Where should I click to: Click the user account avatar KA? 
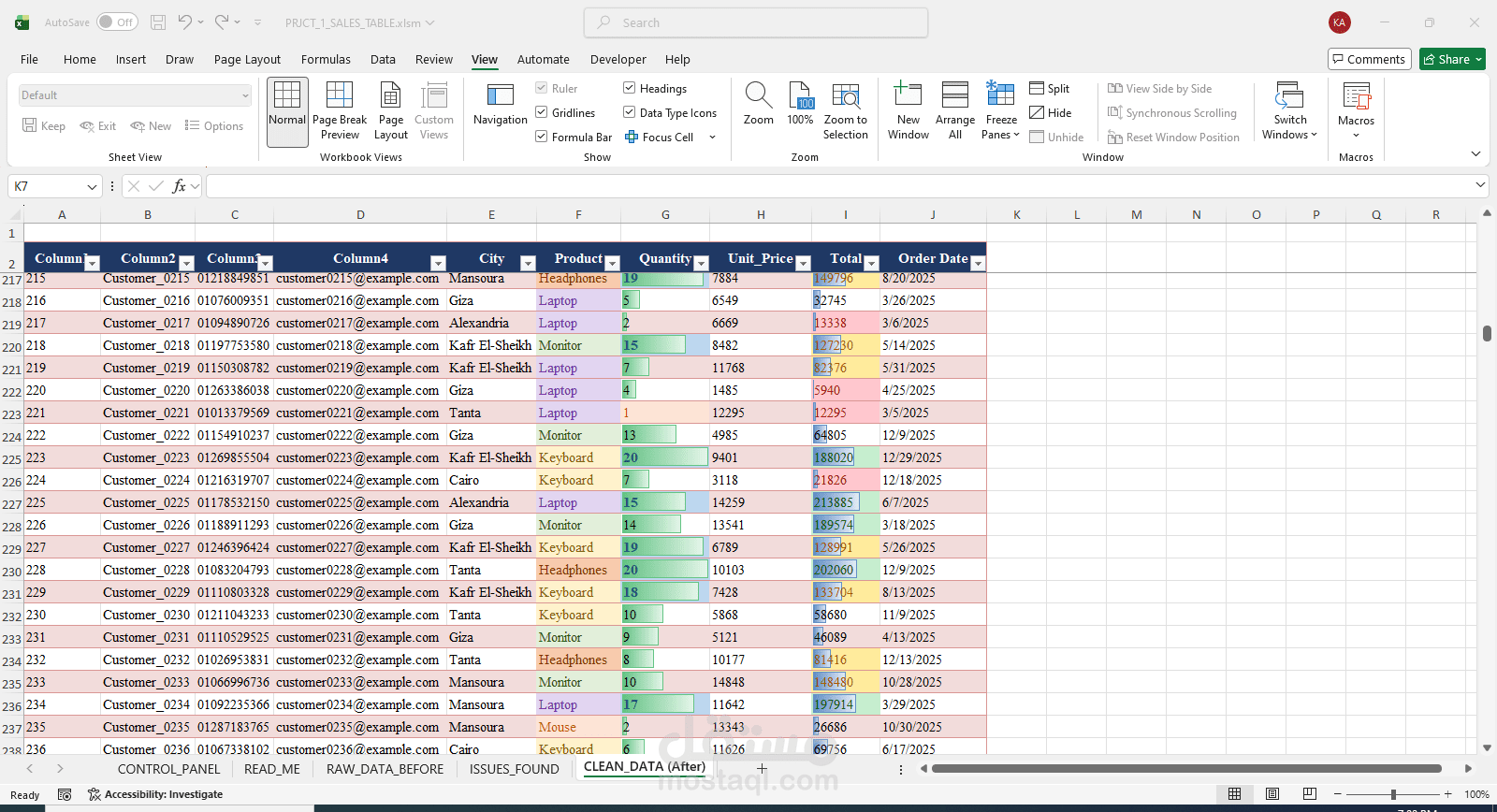coord(1340,22)
